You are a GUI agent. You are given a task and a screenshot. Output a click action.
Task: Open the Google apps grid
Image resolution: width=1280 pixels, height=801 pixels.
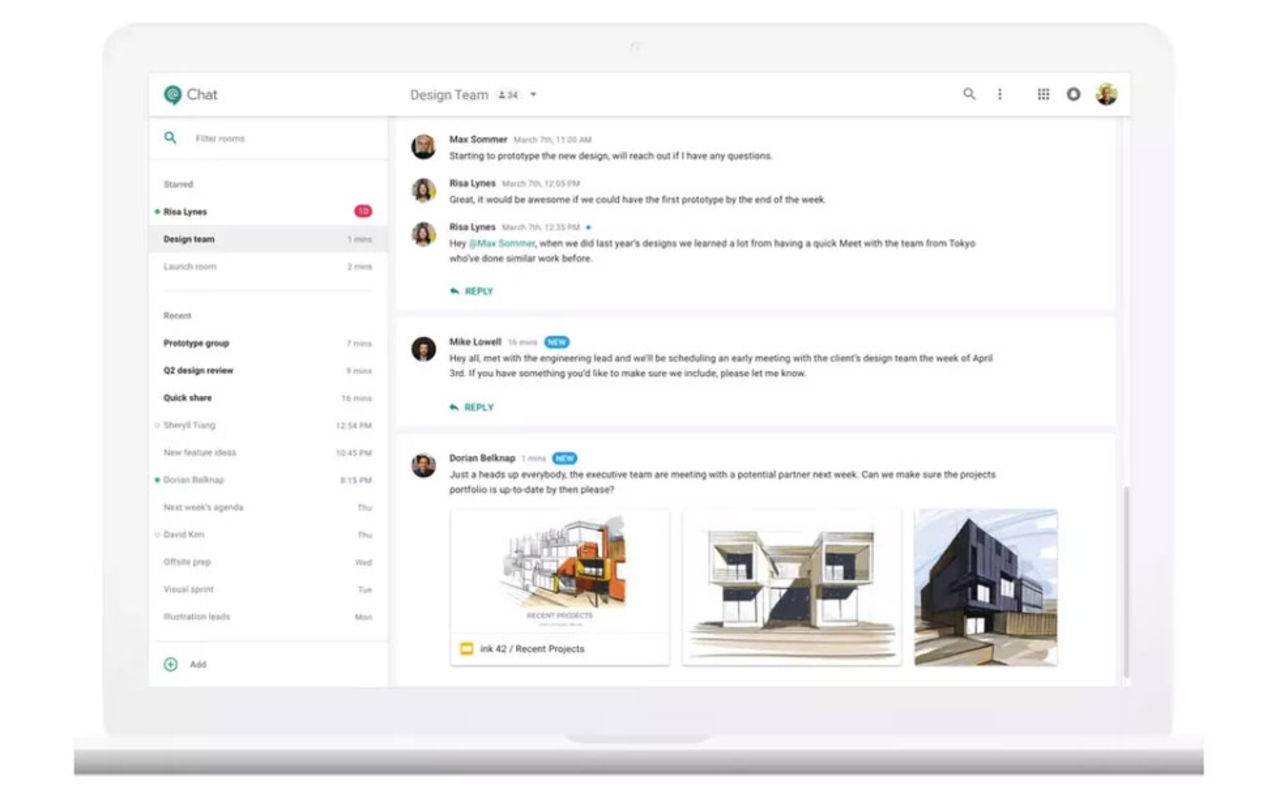[1043, 93]
